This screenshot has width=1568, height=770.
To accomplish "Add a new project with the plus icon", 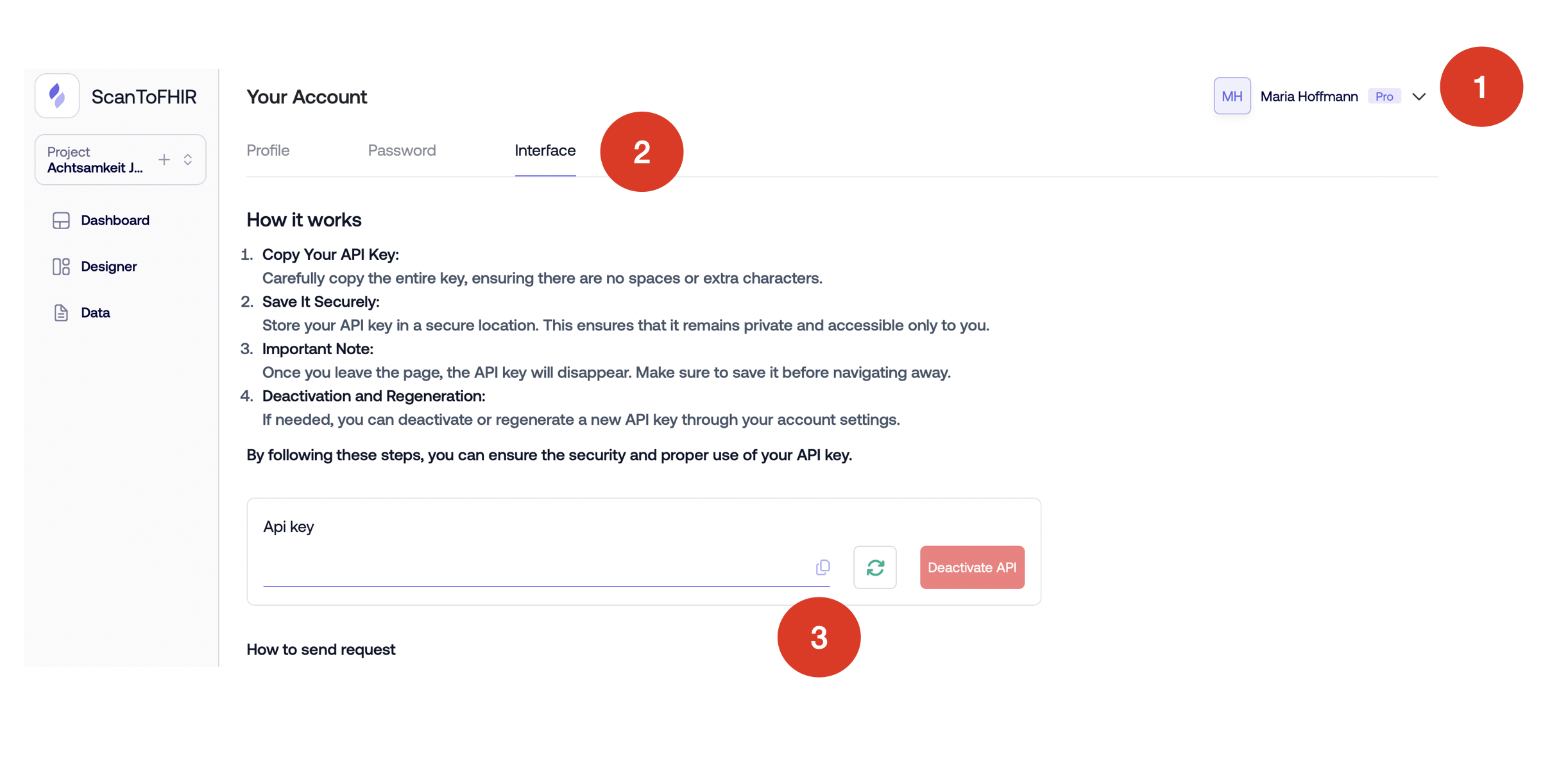I will pyautogui.click(x=164, y=160).
